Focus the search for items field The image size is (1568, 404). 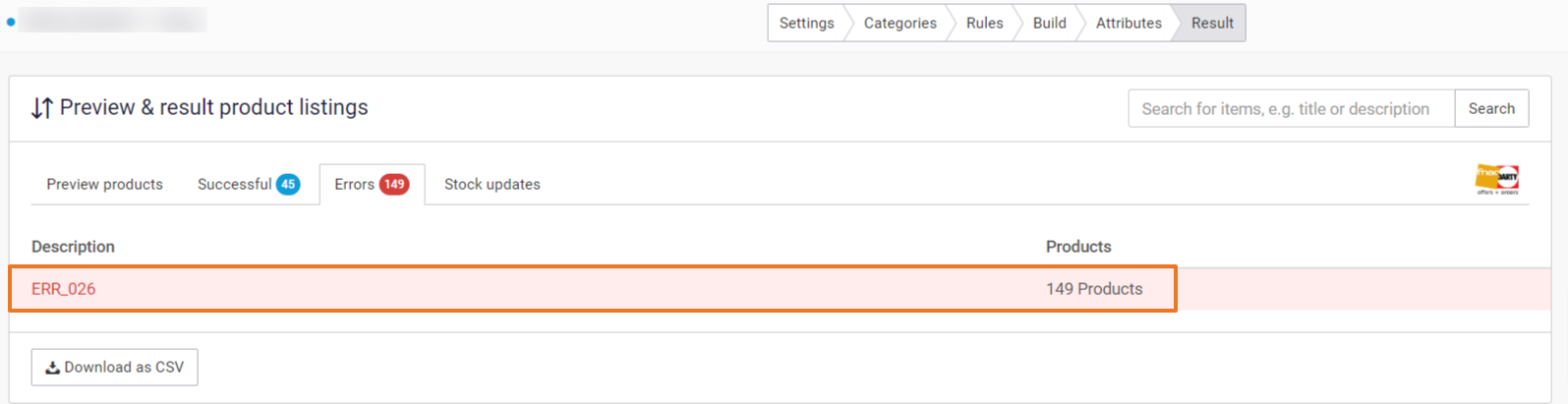coord(1292,108)
